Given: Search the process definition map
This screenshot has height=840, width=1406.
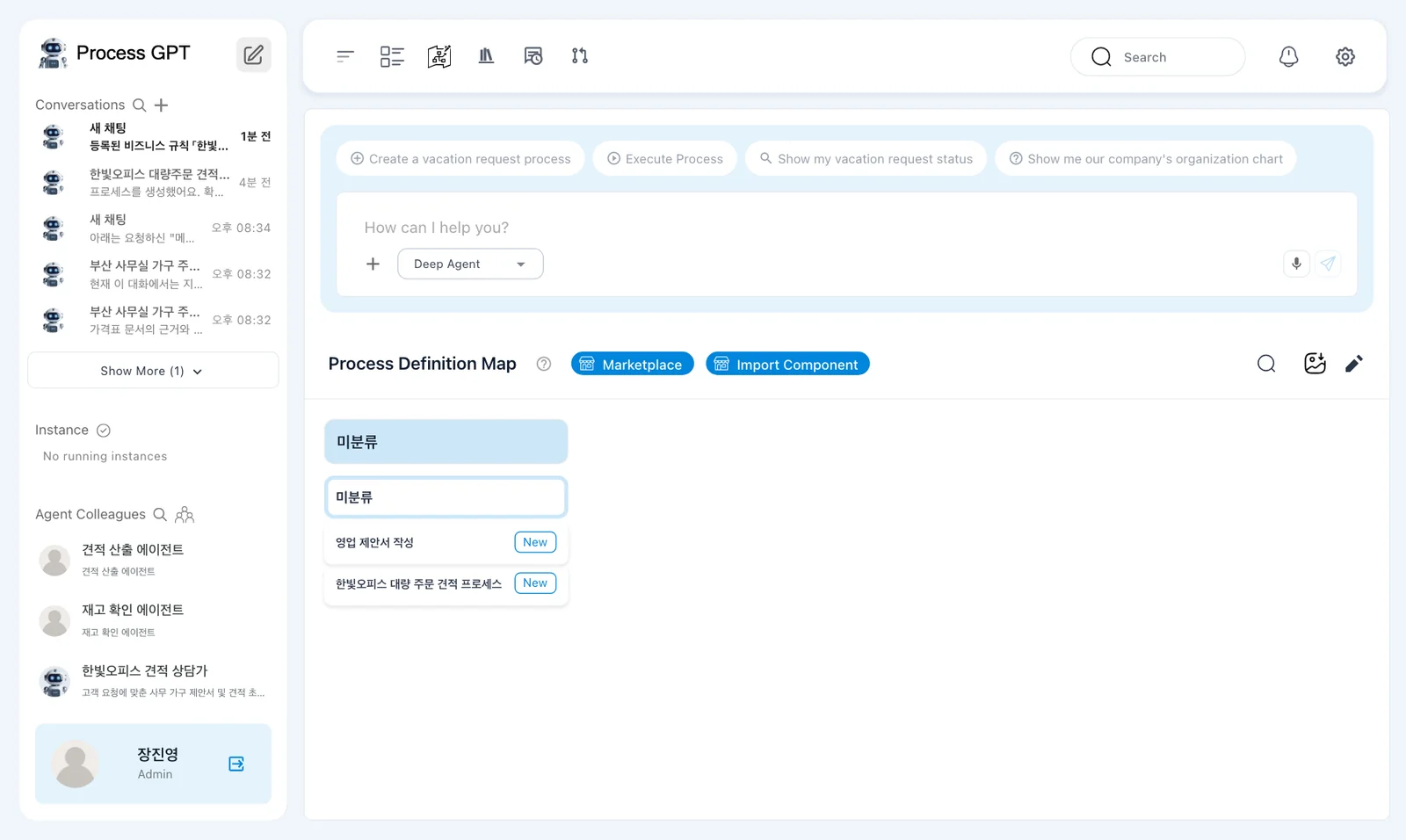Looking at the screenshot, I should click(1266, 364).
